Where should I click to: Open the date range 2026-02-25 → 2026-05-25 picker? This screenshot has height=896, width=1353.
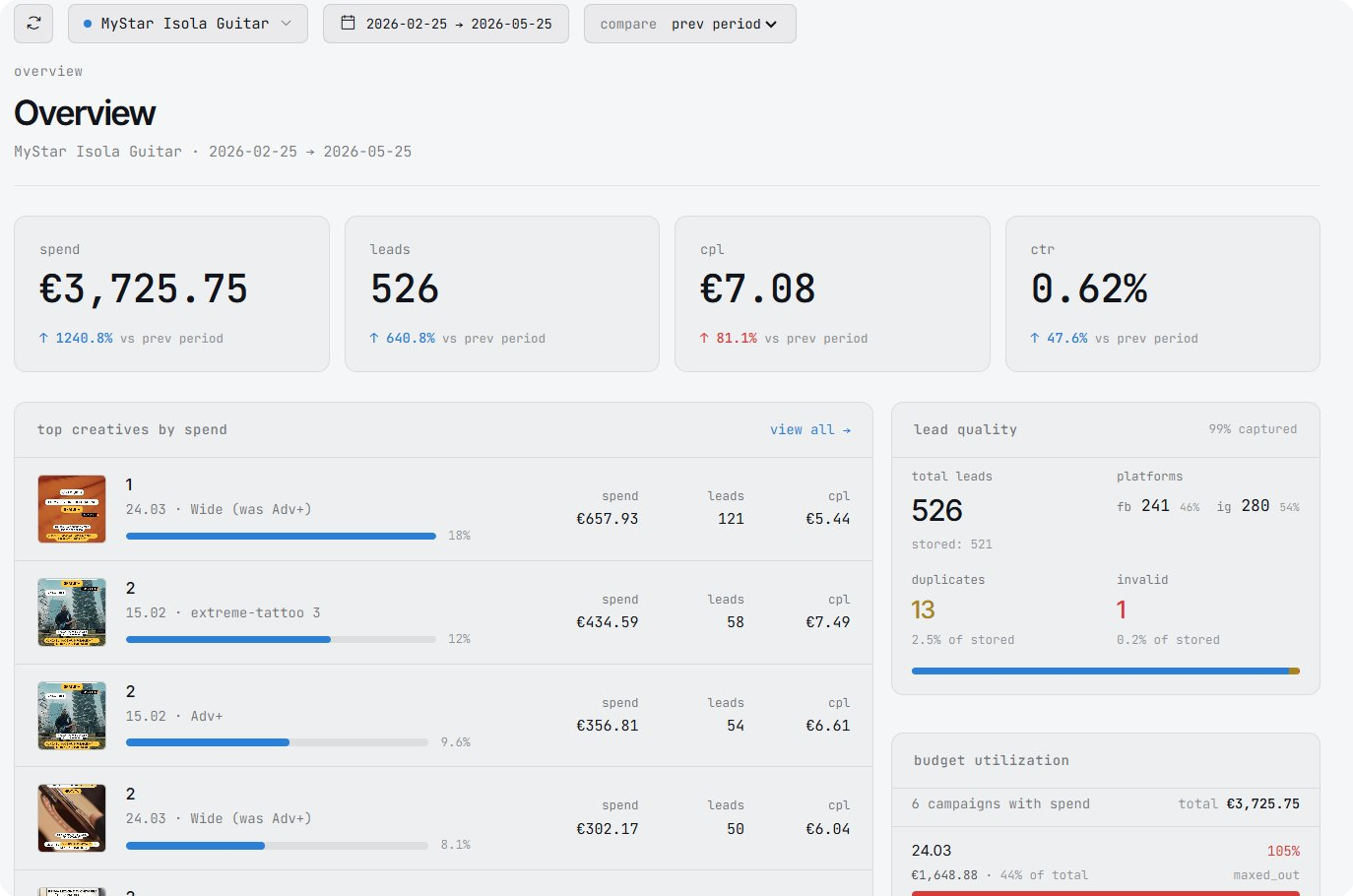coord(446,24)
